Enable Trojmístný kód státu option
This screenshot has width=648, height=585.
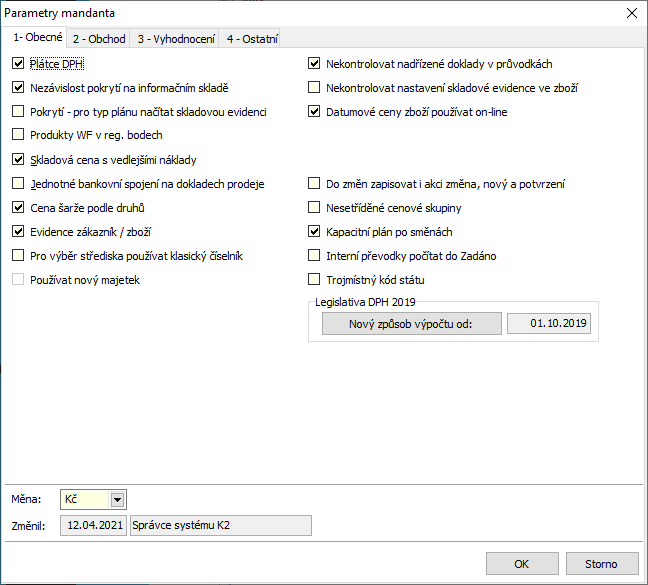(314, 279)
